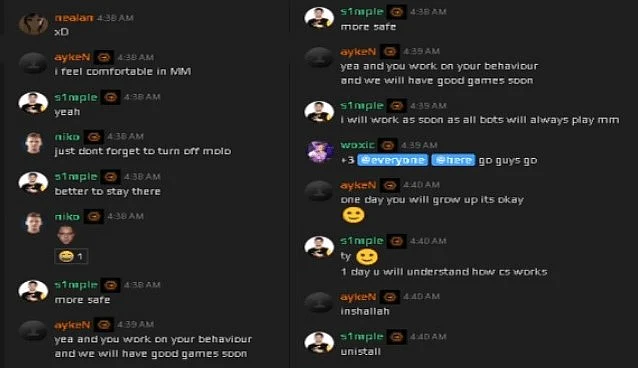Screen dimensions: 638x368
Task: Open s1mple's avatar next to the "yeah" message
Action: pyautogui.click(x=33, y=103)
